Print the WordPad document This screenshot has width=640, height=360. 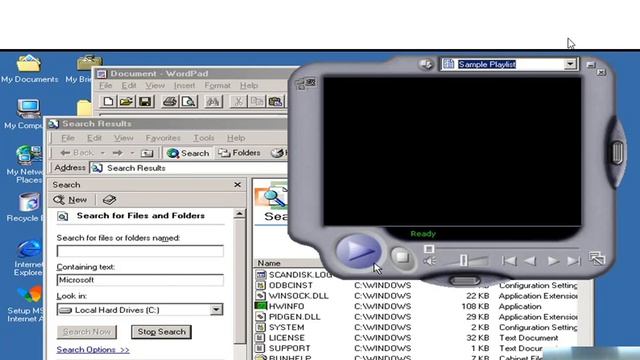point(169,101)
